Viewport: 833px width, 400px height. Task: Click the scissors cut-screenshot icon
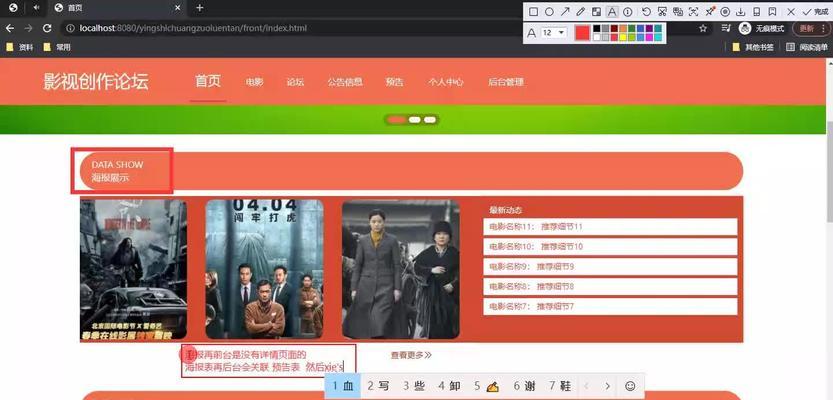662,12
